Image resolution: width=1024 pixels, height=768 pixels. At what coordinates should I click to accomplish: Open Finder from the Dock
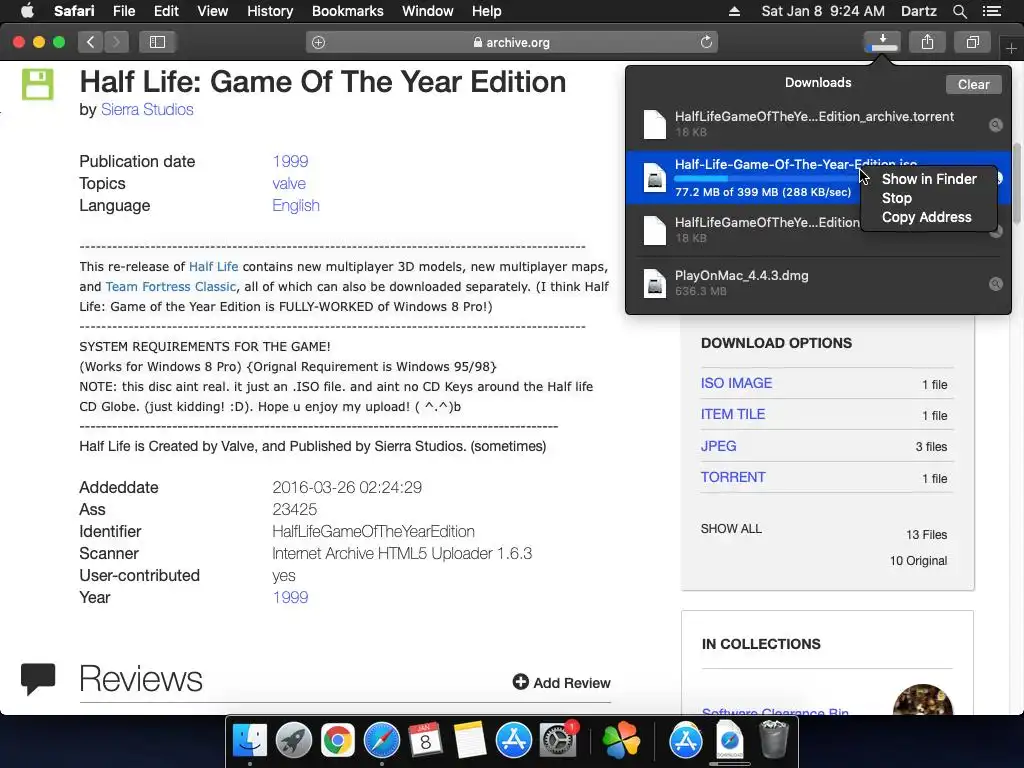pyautogui.click(x=250, y=740)
